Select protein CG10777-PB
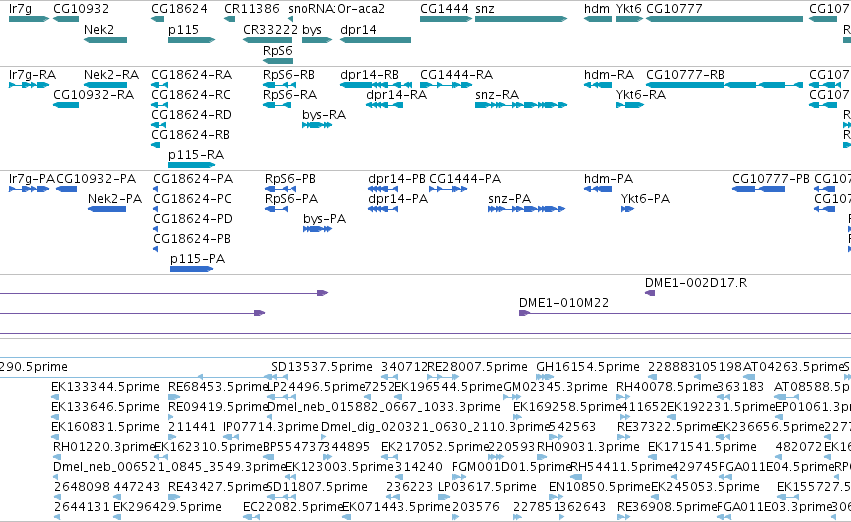 click(758, 189)
